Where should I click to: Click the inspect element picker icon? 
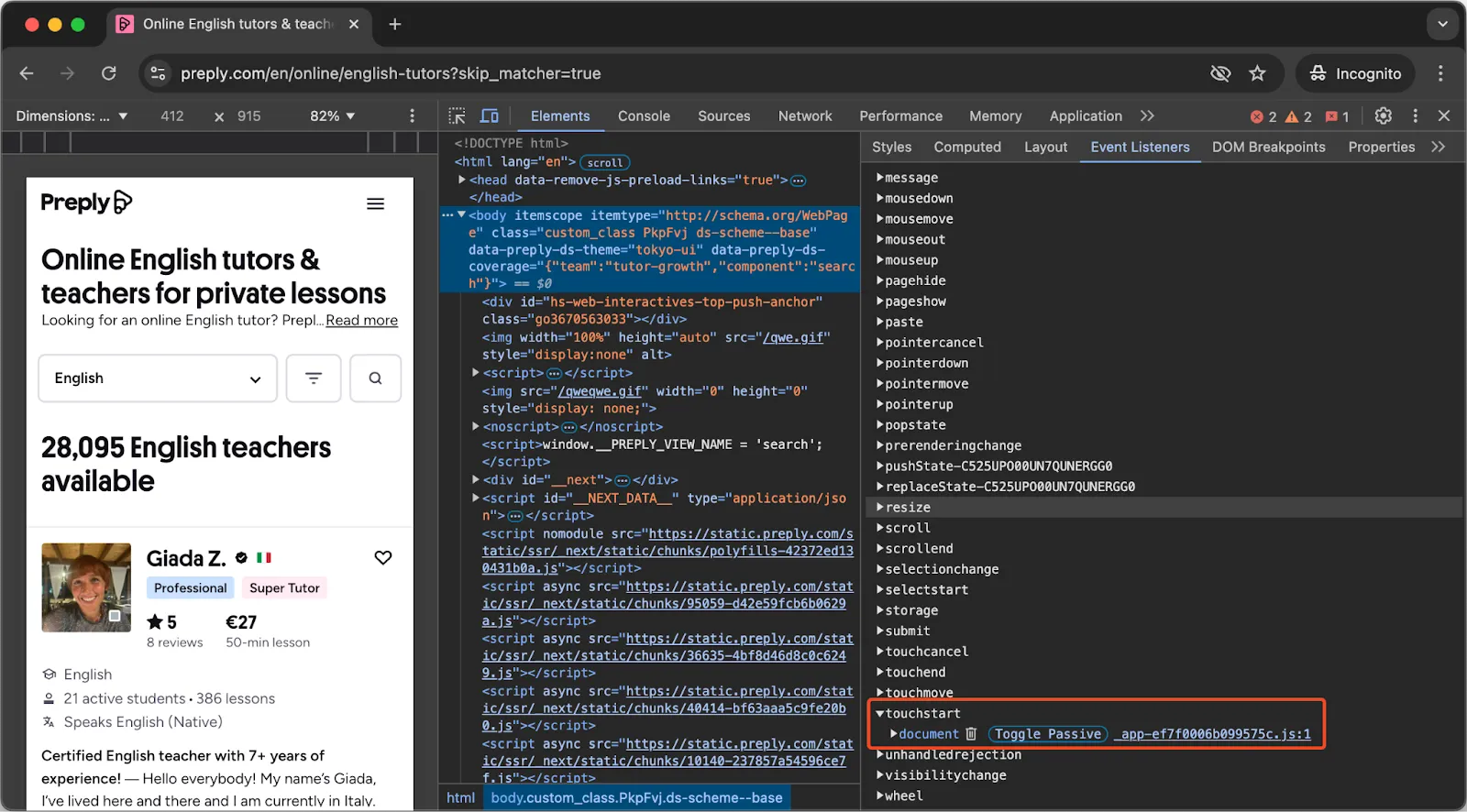tap(457, 115)
